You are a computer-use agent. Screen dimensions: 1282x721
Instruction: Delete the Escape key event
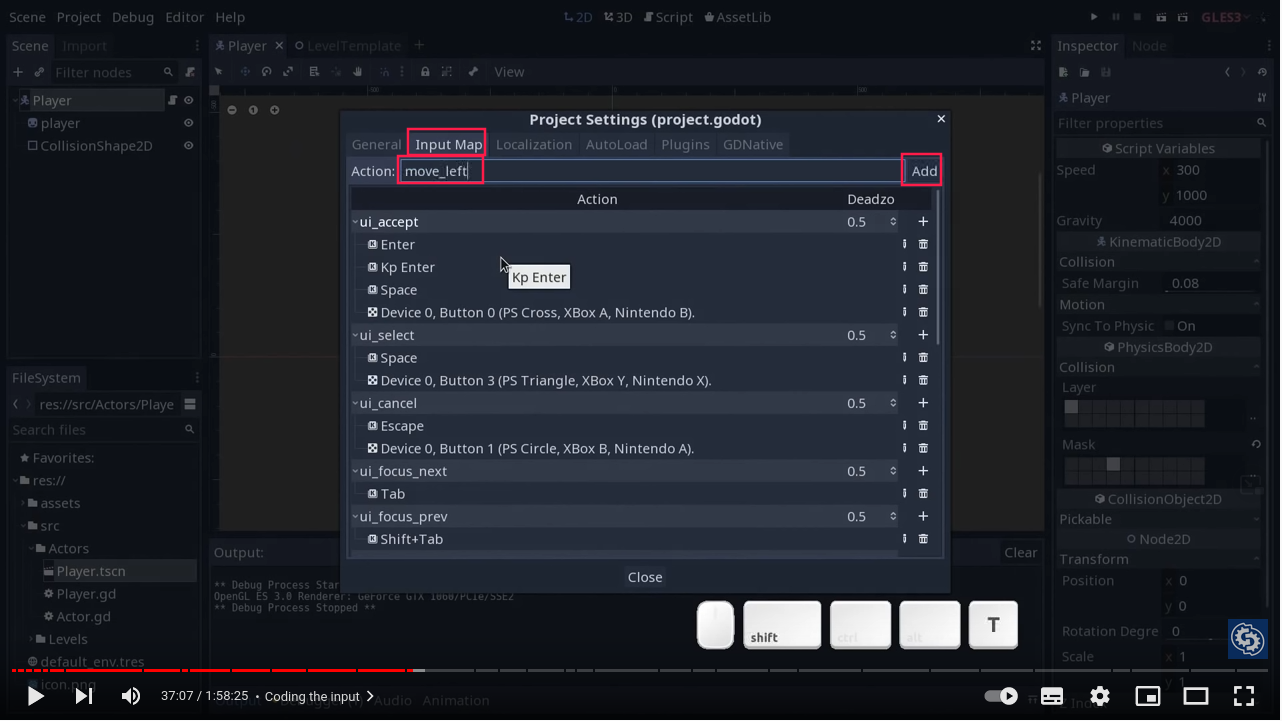[x=923, y=426]
